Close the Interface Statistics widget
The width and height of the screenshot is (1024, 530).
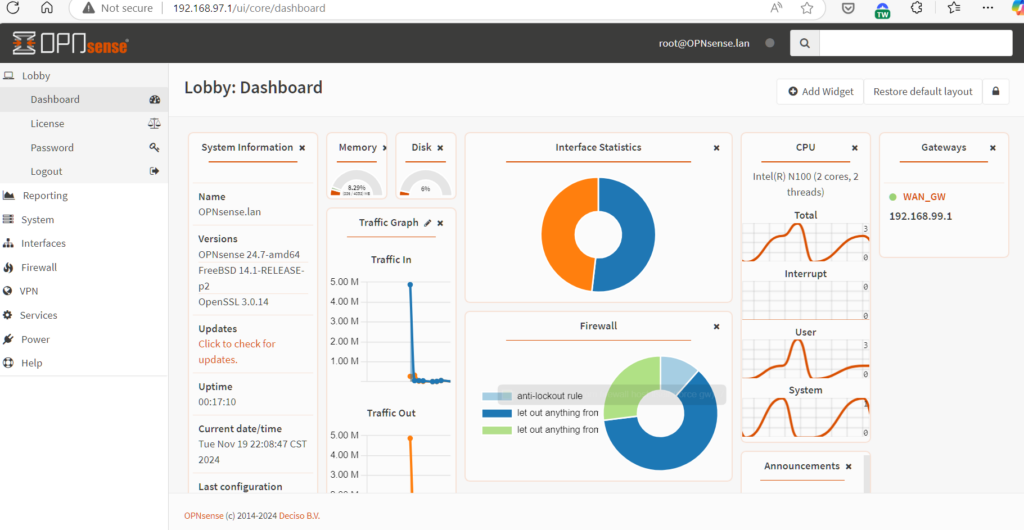[716, 148]
